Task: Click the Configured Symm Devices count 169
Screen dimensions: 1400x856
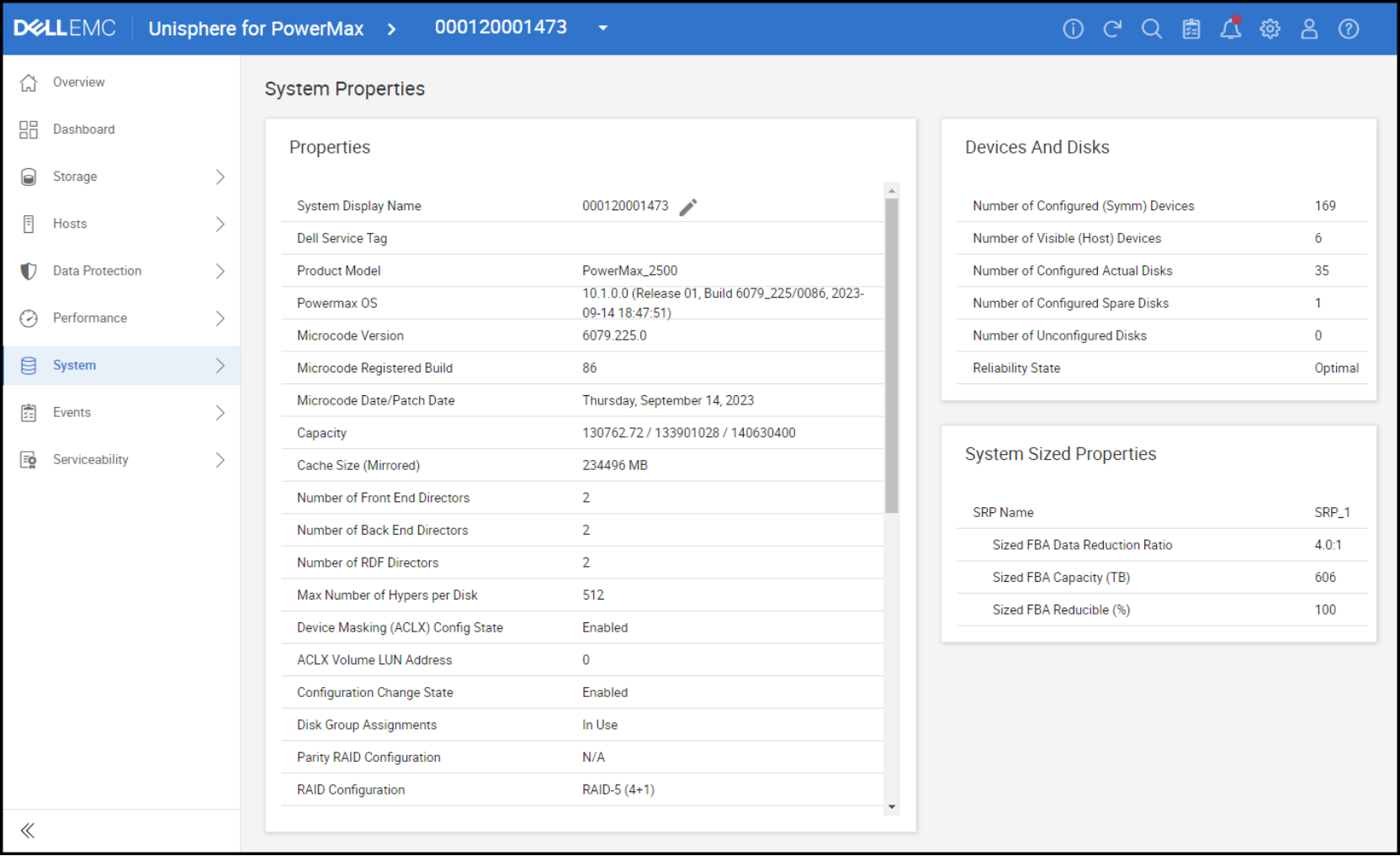Action: click(1325, 206)
